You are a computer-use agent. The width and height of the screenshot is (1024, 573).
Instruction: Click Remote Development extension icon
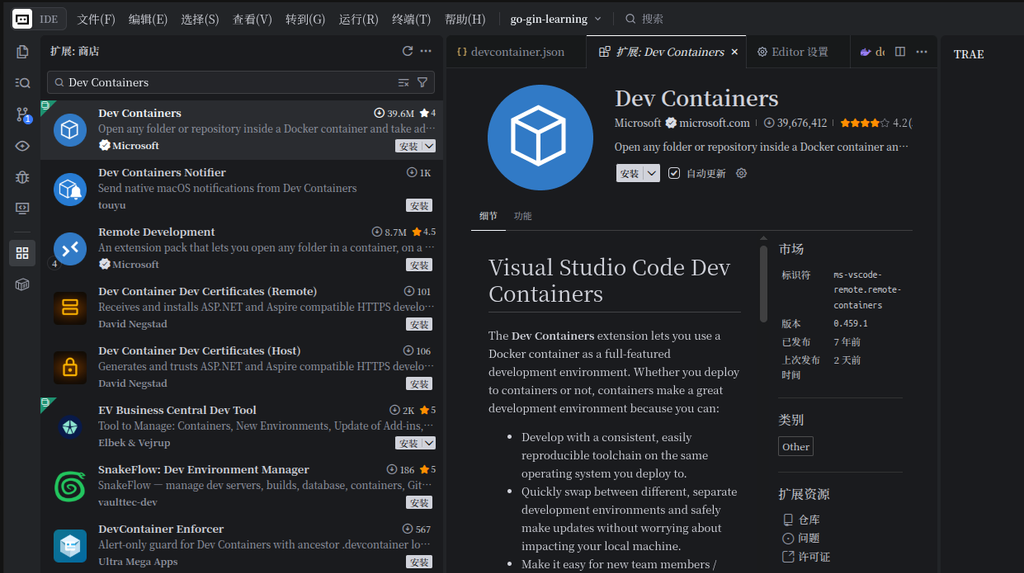point(70,248)
